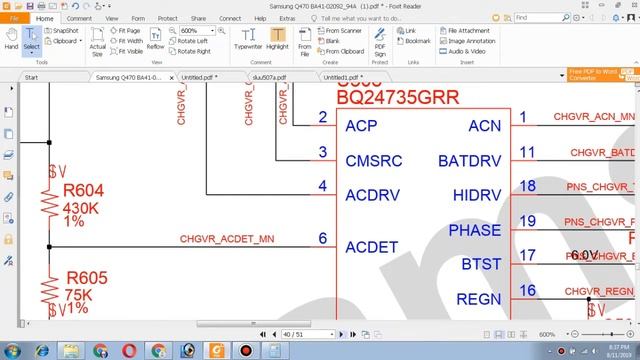Activate the Select text tool

(31, 40)
